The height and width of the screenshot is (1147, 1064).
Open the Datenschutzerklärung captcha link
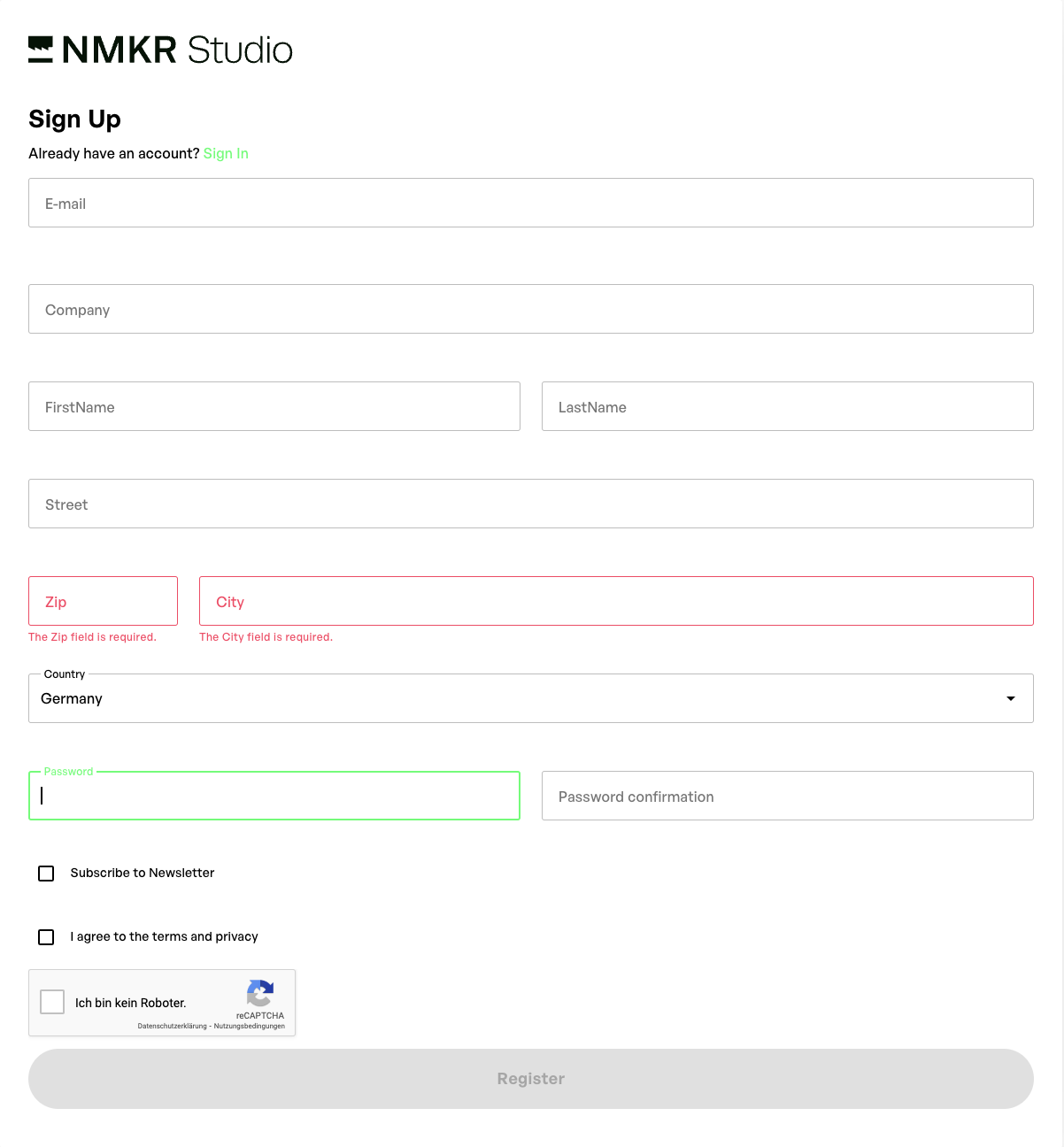click(172, 1027)
